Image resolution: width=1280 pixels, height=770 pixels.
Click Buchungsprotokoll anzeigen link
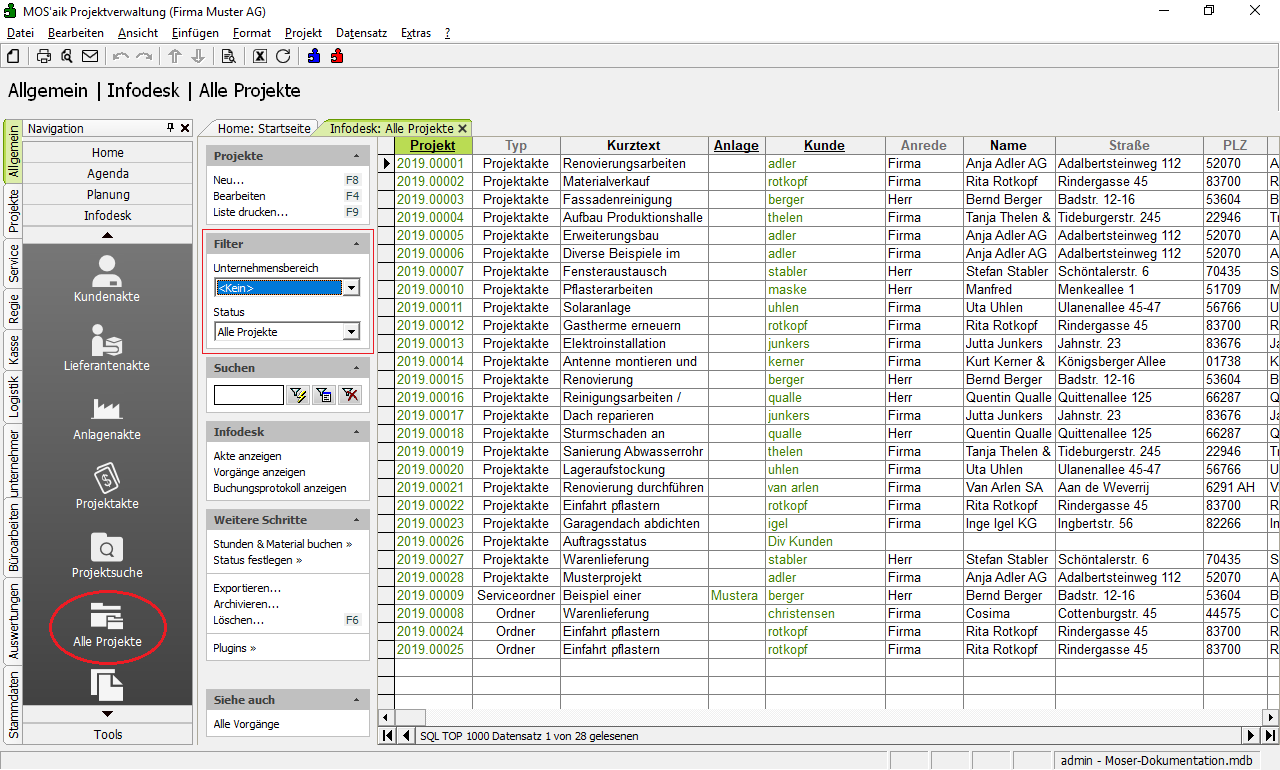point(280,488)
